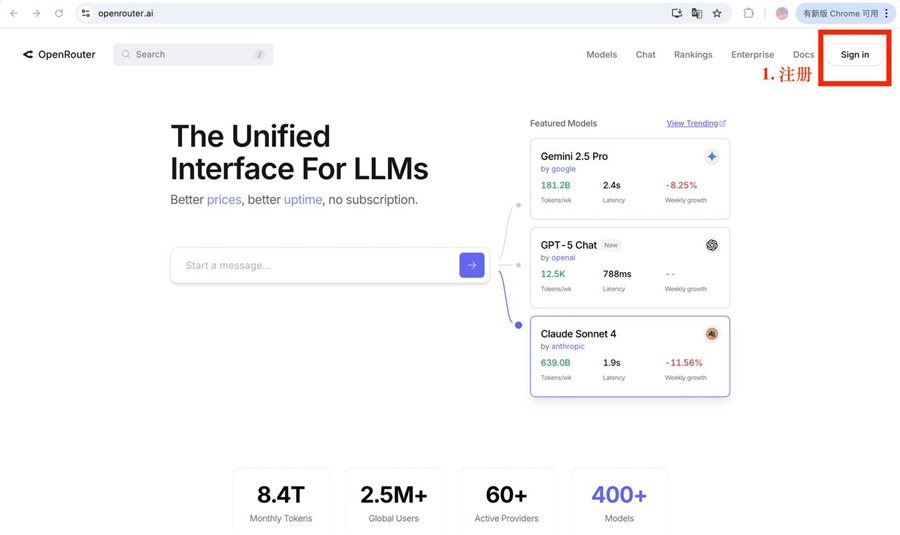Open the GPT-5 Chat title
This screenshot has height=535, width=900.
(x=568, y=245)
